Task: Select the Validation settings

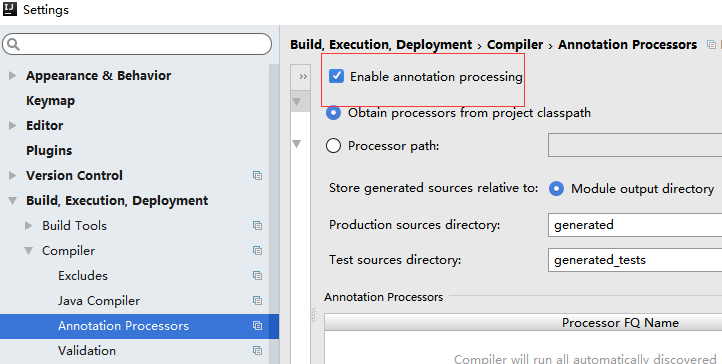Action: coord(87,351)
